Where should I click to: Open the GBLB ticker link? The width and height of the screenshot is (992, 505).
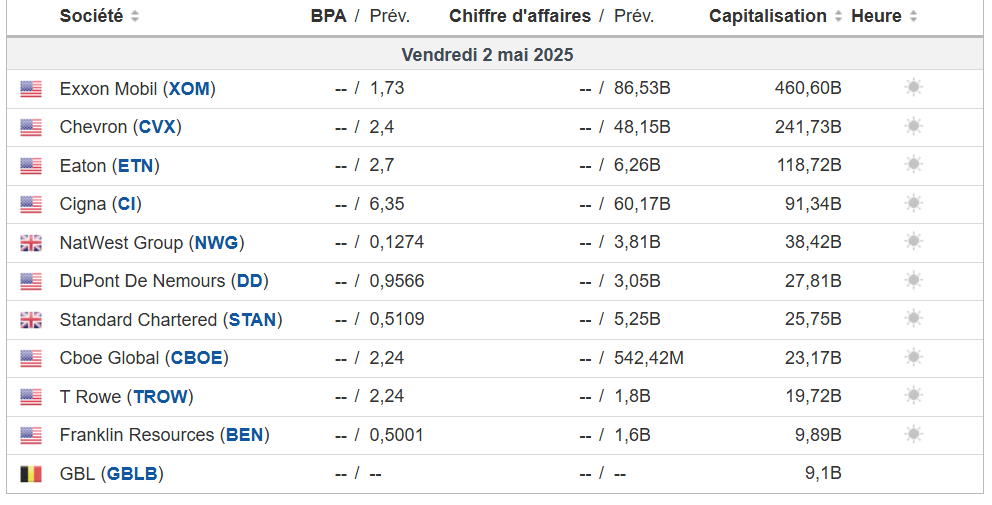click(x=132, y=474)
